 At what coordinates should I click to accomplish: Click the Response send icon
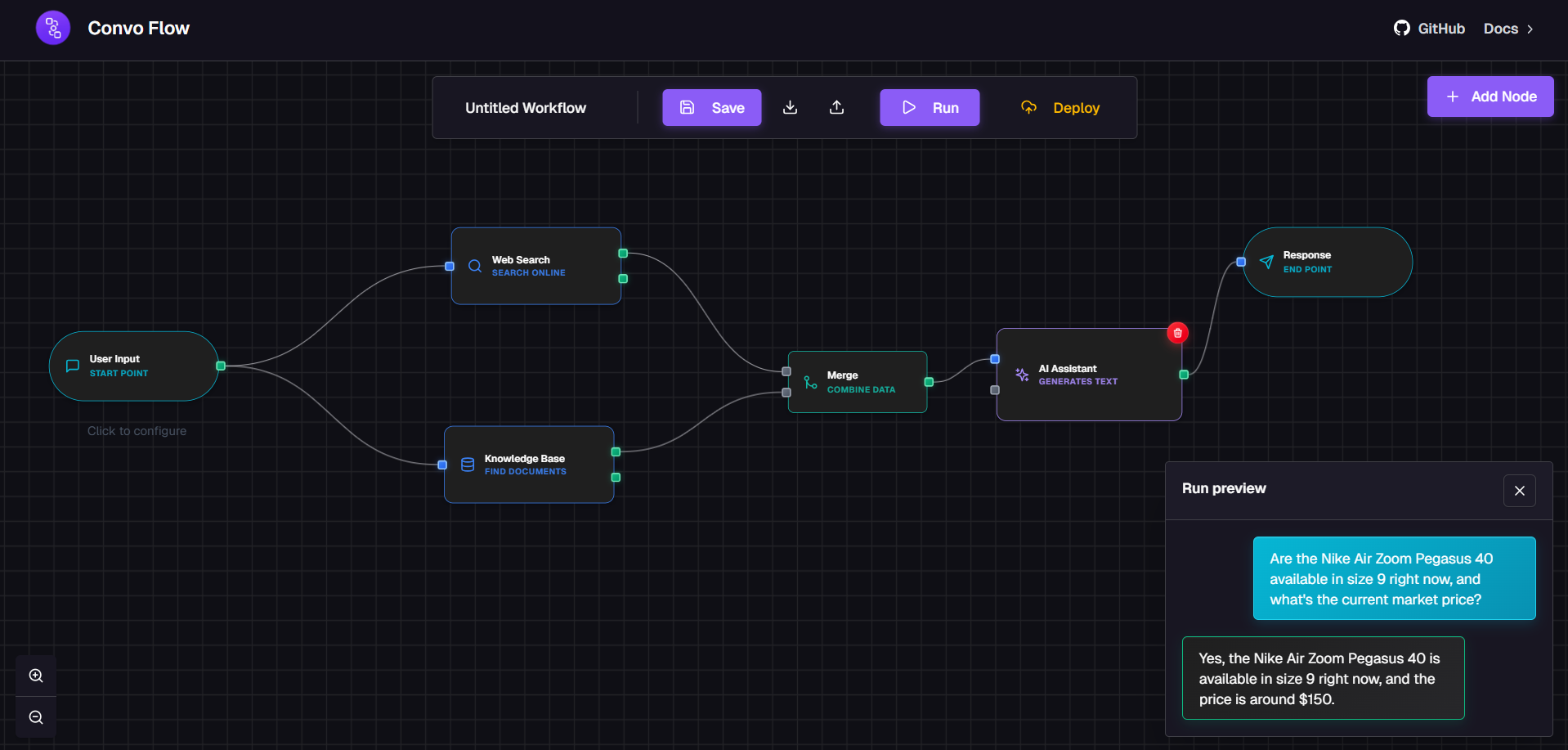click(1266, 262)
